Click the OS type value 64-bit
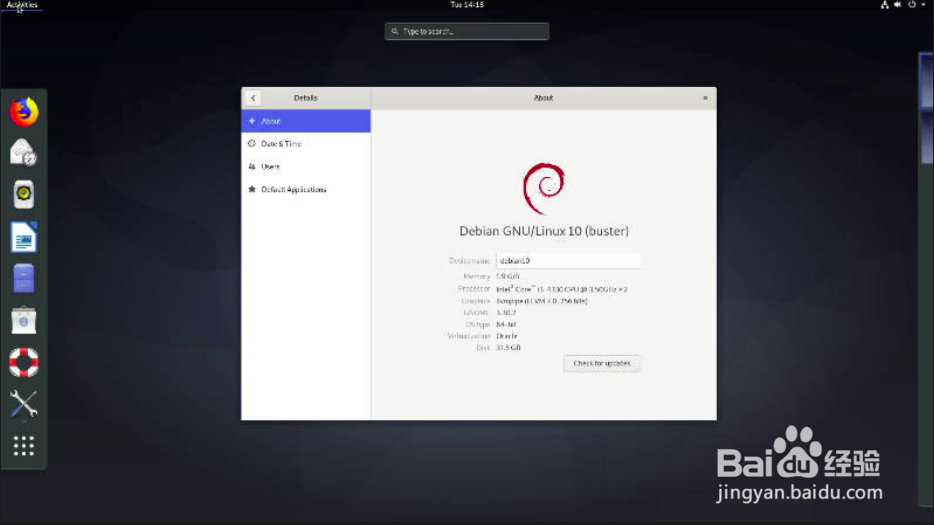The image size is (934, 525). 506,324
